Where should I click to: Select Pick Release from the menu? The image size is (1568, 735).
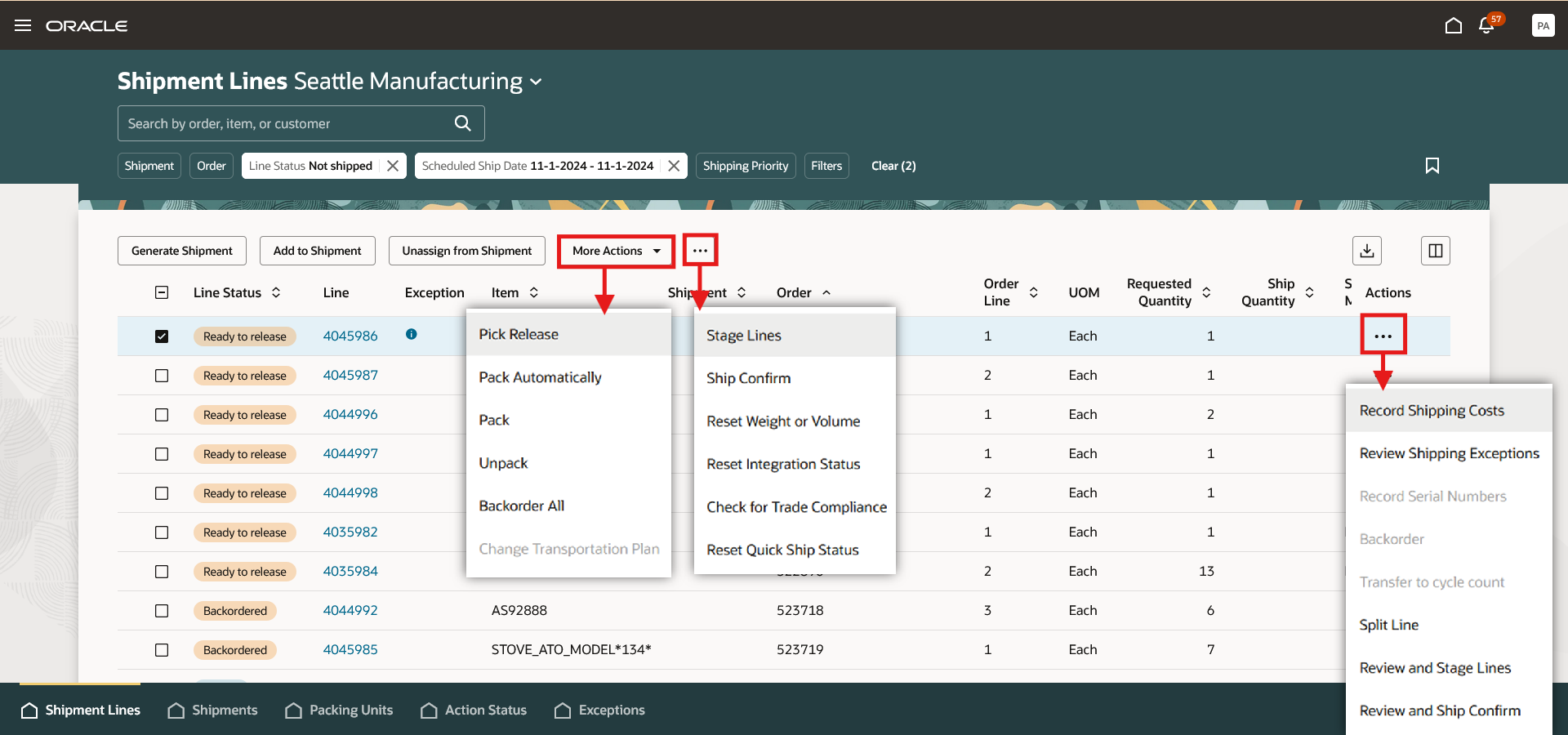click(519, 334)
